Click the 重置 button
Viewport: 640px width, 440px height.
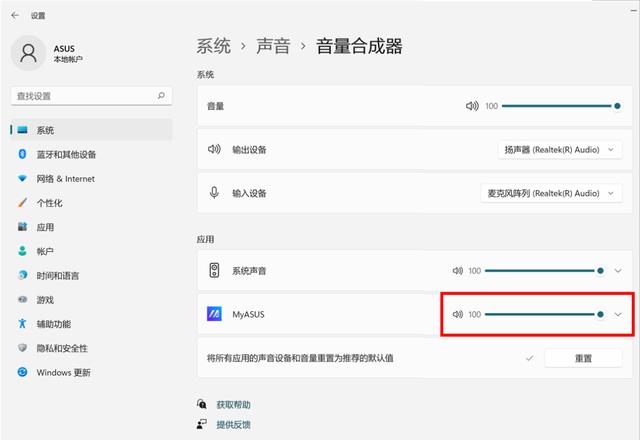click(x=583, y=358)
